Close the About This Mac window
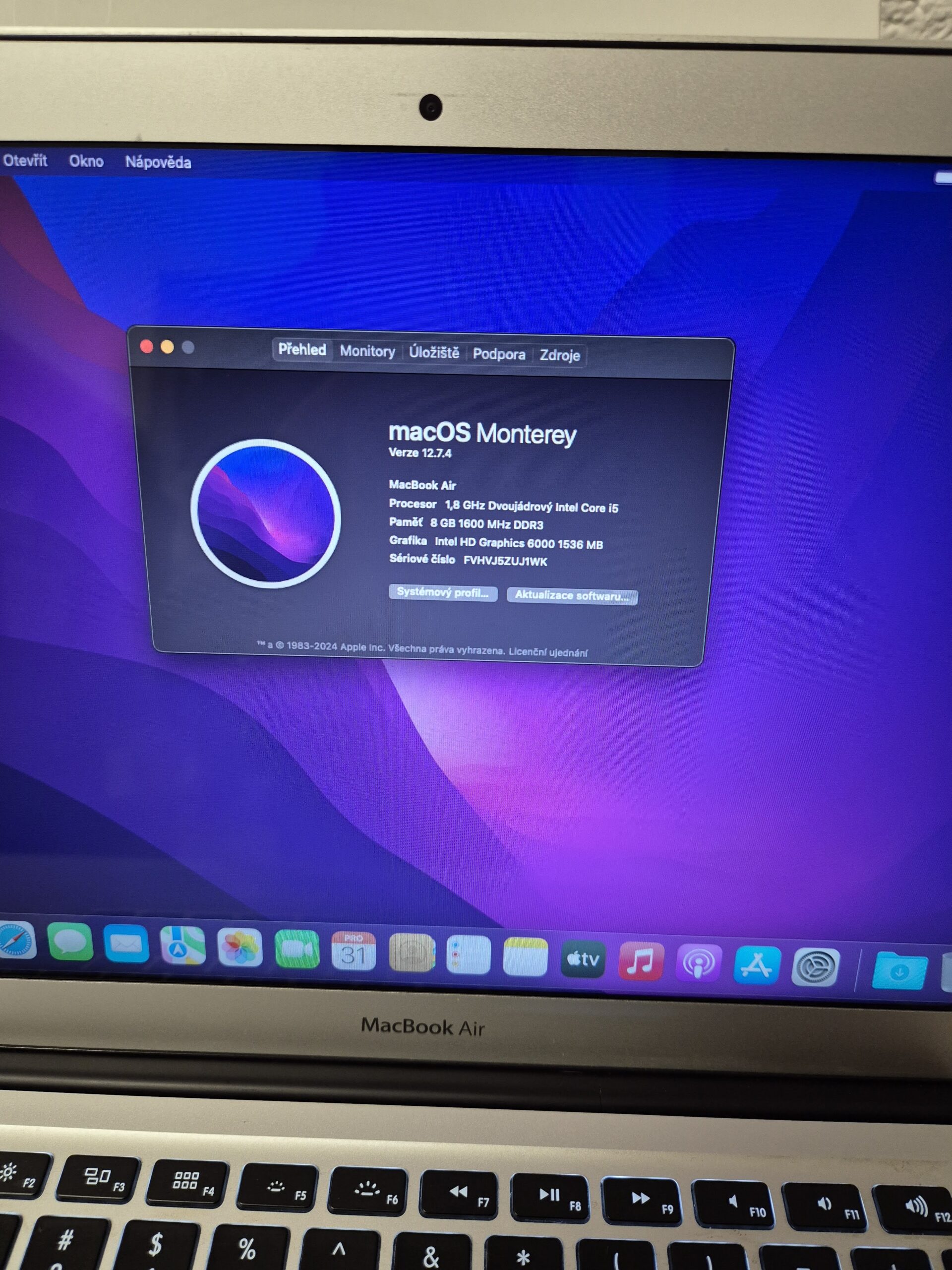This screenshot has height=1270, width=952. pos(146,346)
